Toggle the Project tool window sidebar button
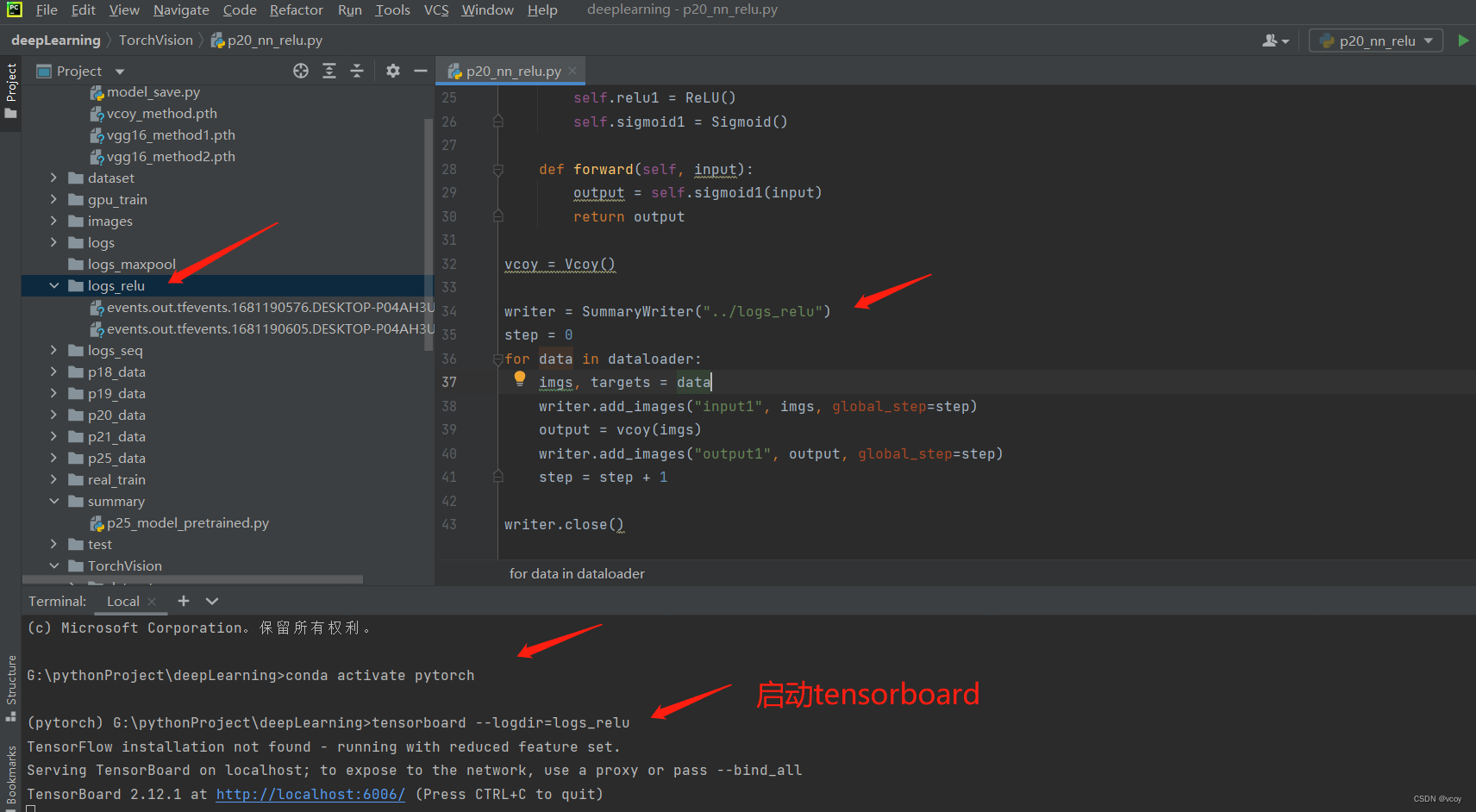This screenshot has width=1476, height=812. pos(11,91)
